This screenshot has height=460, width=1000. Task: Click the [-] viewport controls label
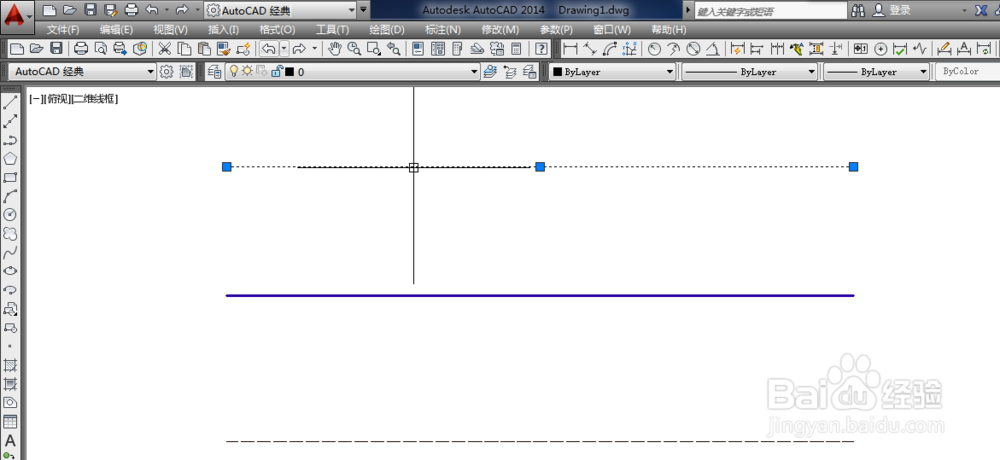[34, 99]
